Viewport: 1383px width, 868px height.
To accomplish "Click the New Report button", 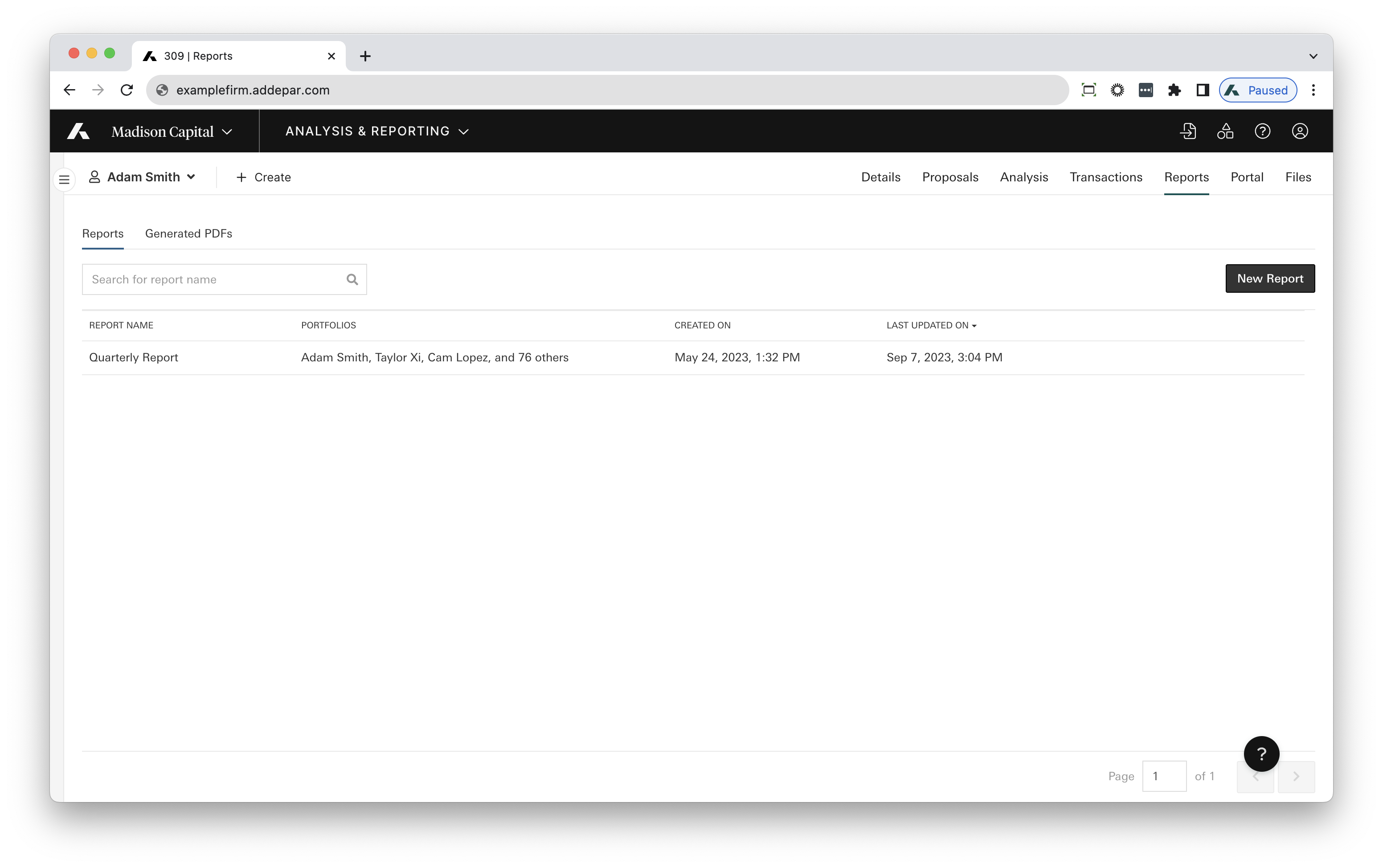I will coord(1269,278).
